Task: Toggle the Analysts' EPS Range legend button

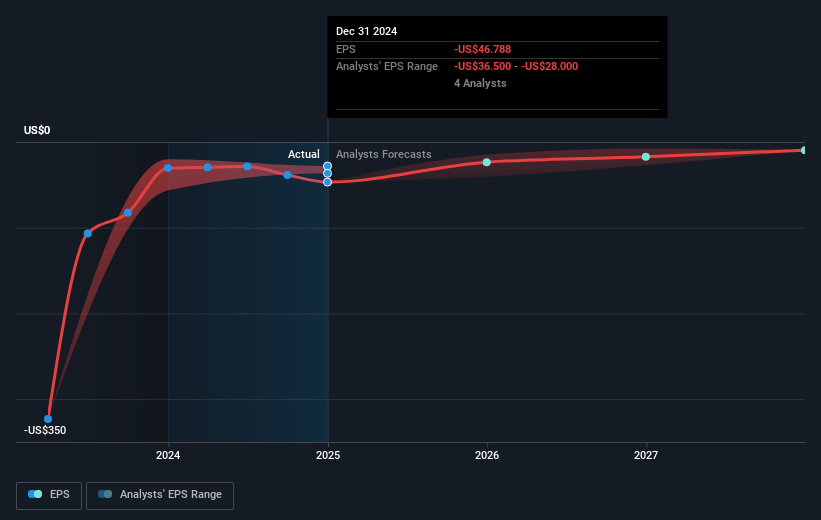Action: point(160,495)
